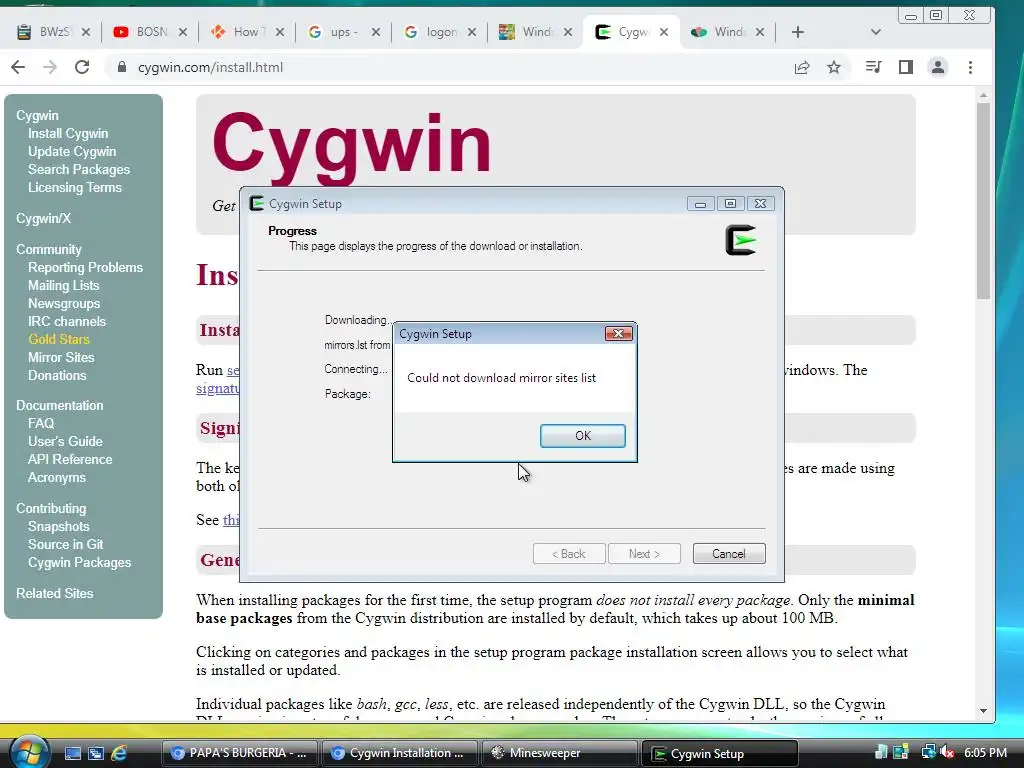Open FAQ documentation link

point(41,423)
